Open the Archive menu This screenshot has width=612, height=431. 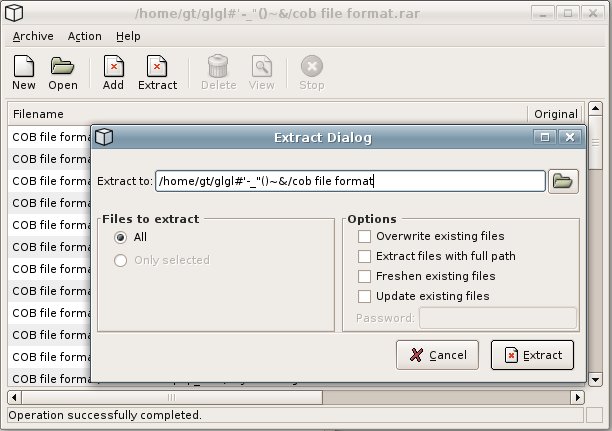33,36
